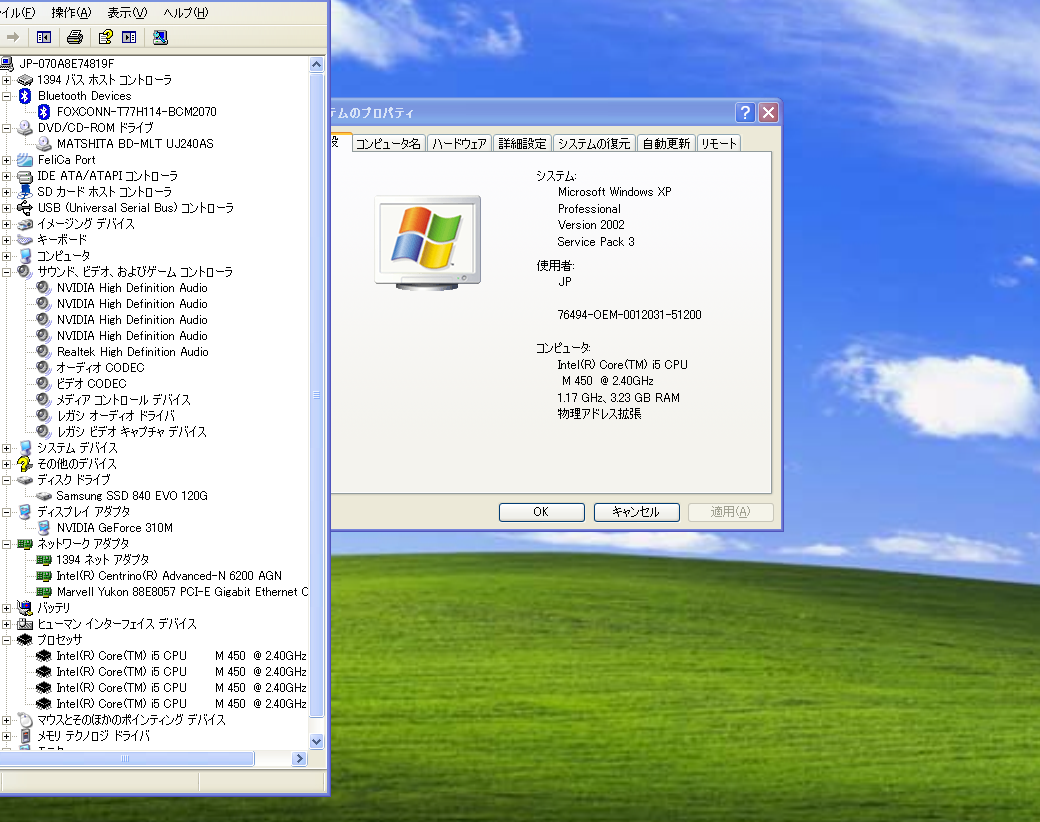Click the forward arrow toolbar icon

pos(13,37)
